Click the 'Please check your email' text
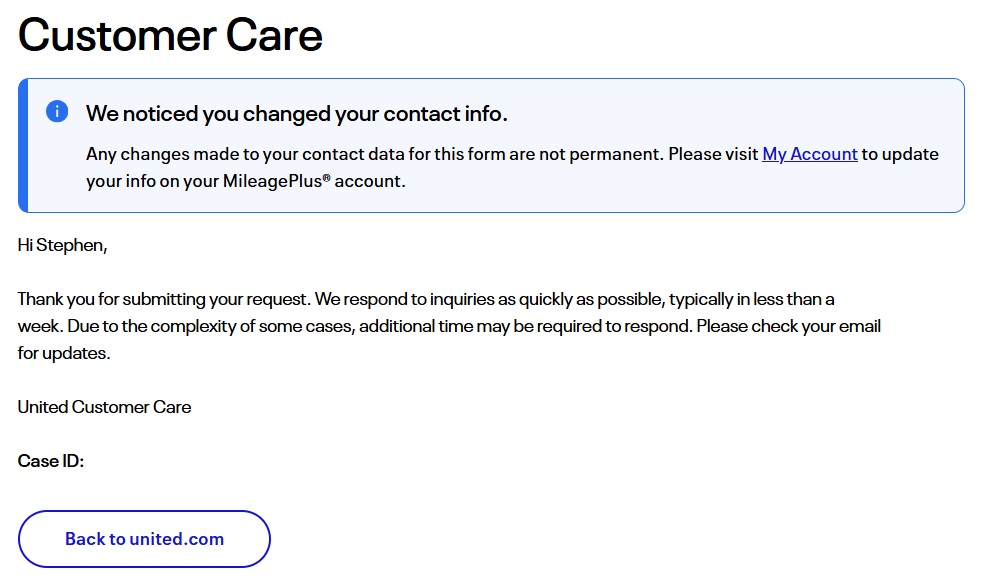 (x=788, y=326)
